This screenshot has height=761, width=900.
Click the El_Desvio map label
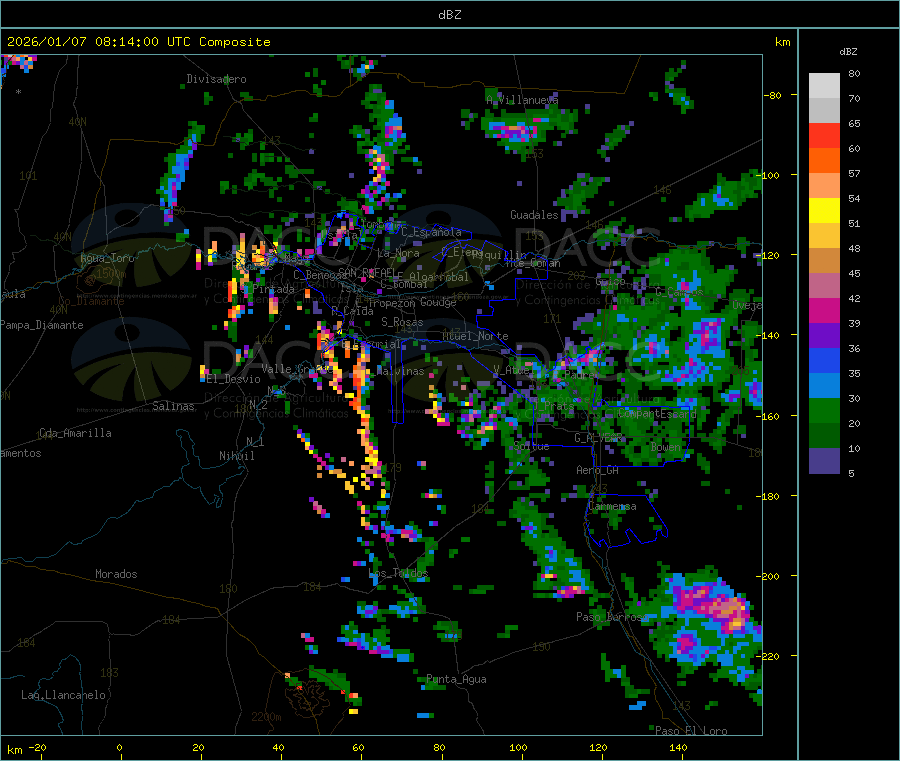coord(234,379)
